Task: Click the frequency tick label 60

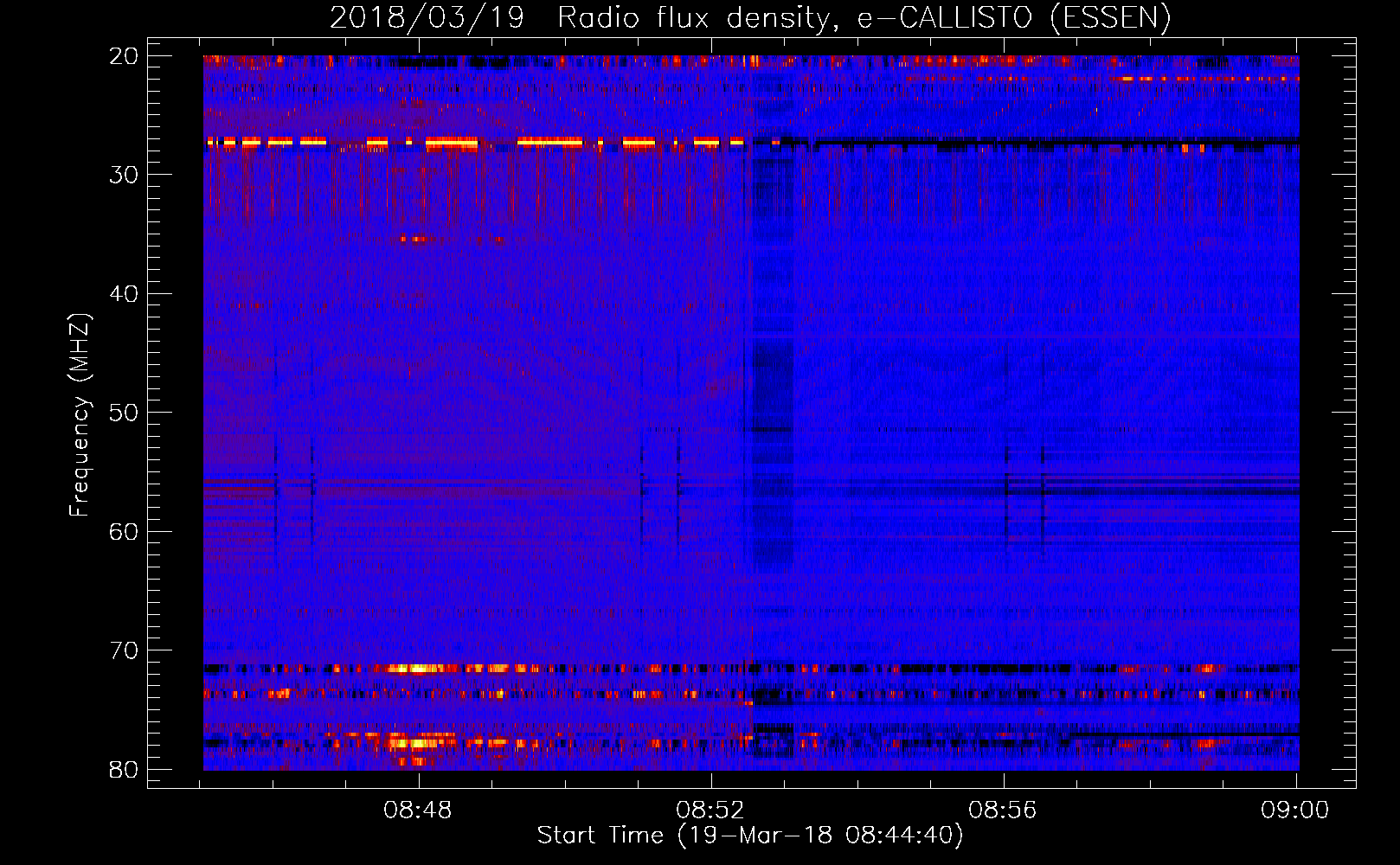Action: pos(125,532)
